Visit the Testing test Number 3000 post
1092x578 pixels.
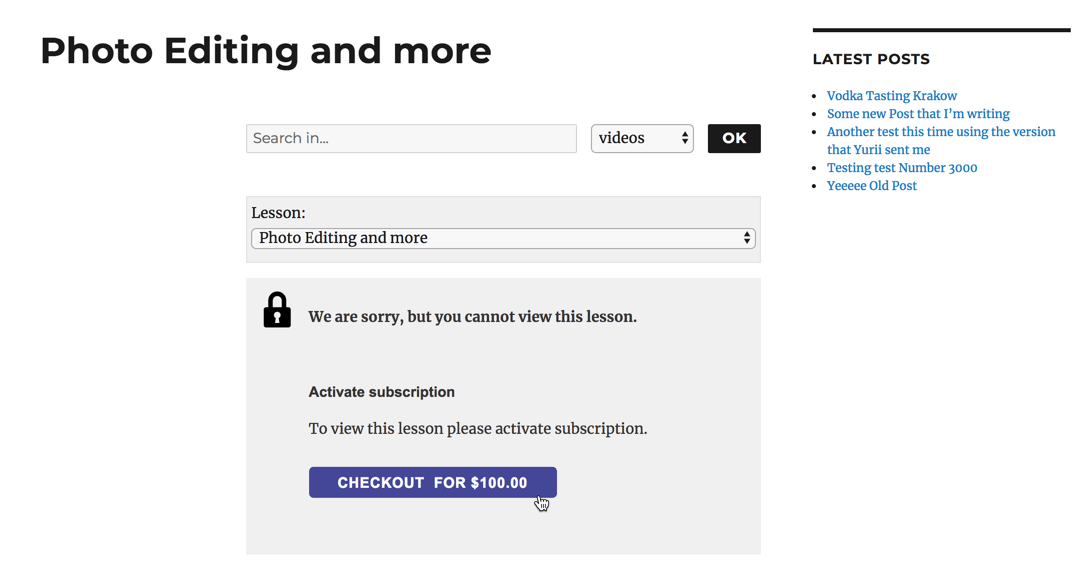tap(902, 168)
